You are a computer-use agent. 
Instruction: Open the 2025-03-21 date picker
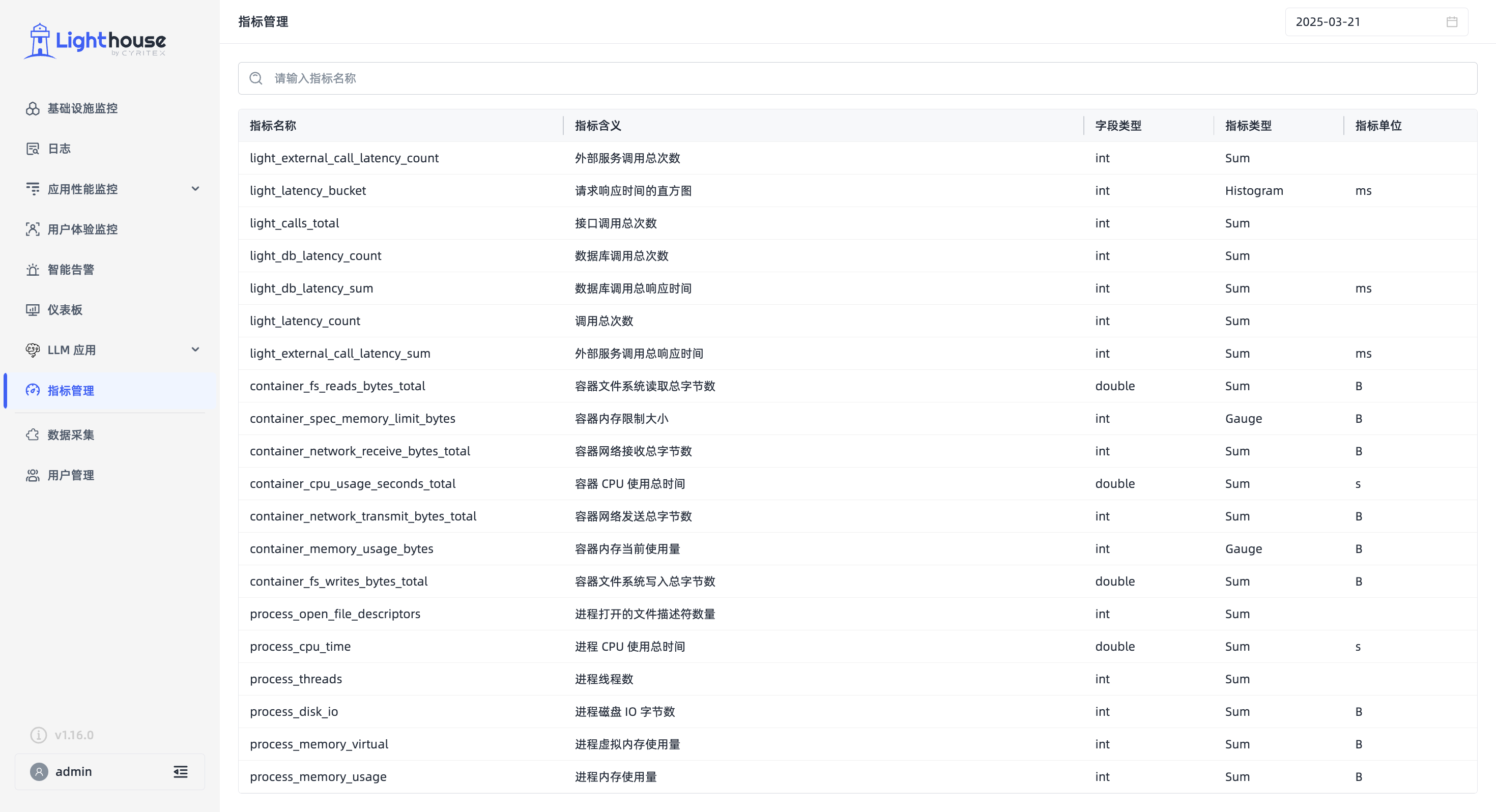click(x=1376, y=22)
